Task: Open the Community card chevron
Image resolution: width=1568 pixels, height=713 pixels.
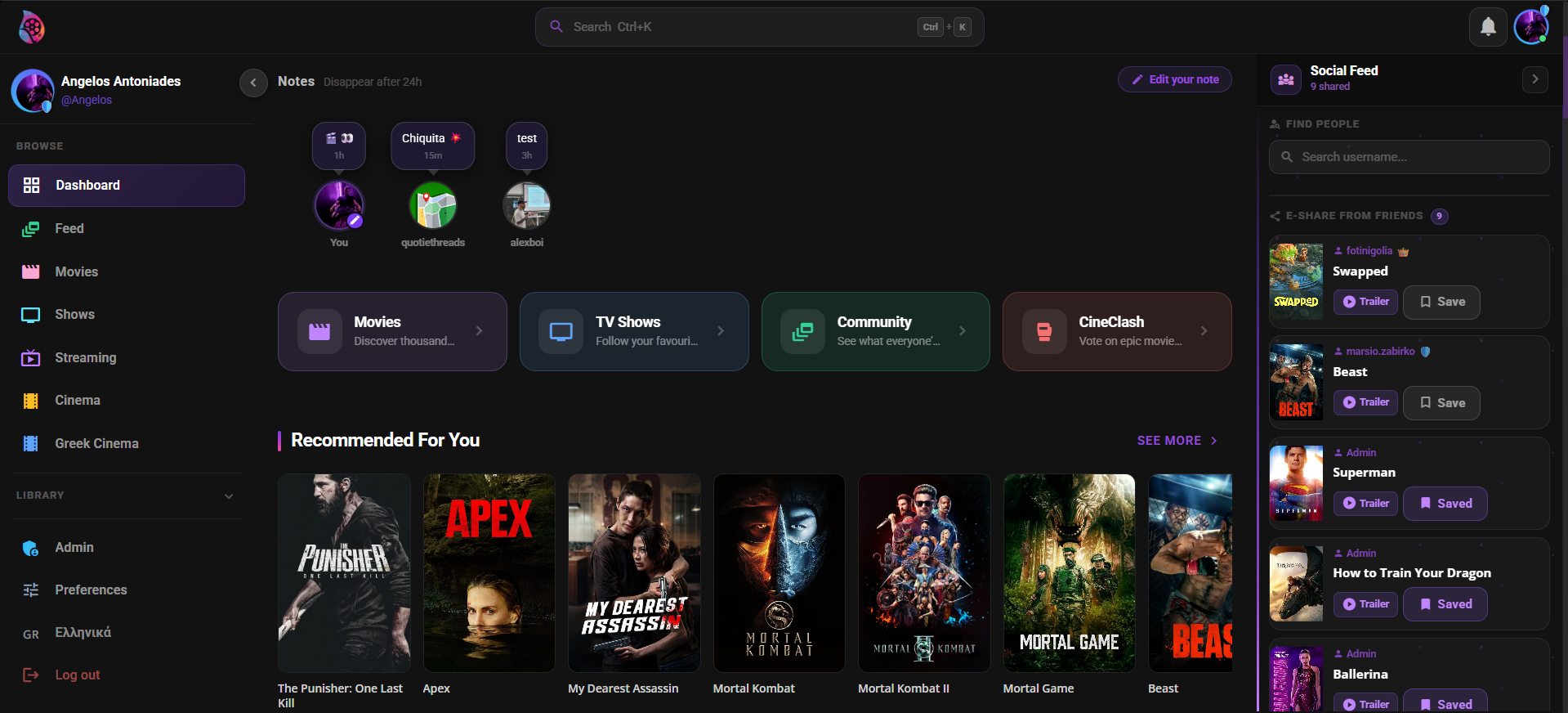Action: (963, 331)
